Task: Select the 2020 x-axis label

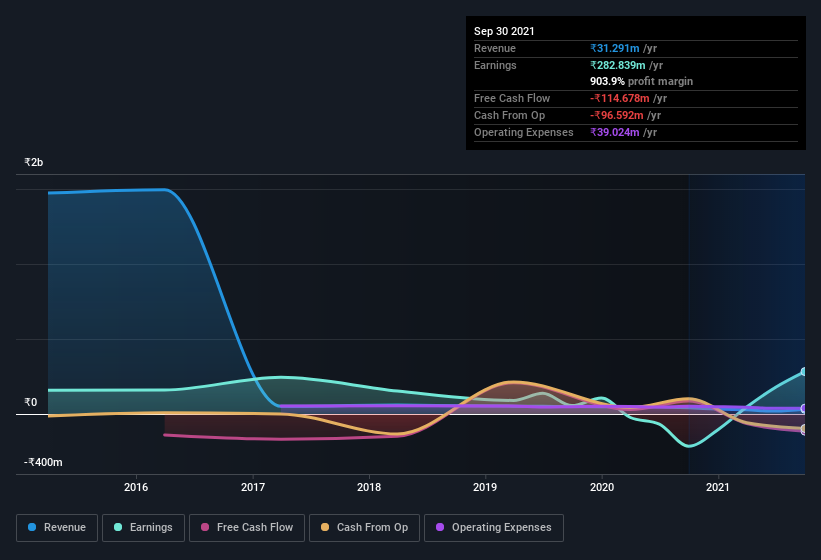Action: pos(602,487)
